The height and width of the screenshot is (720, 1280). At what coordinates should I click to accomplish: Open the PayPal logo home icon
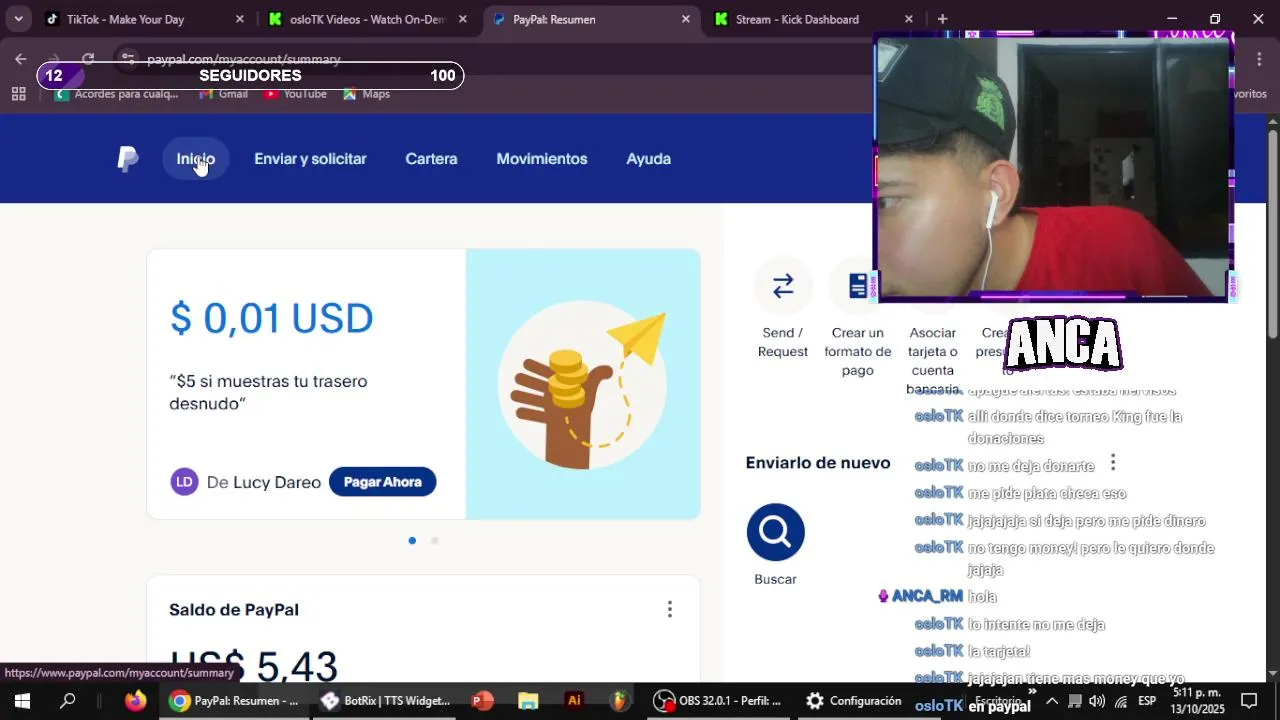(x=128, y=159)
